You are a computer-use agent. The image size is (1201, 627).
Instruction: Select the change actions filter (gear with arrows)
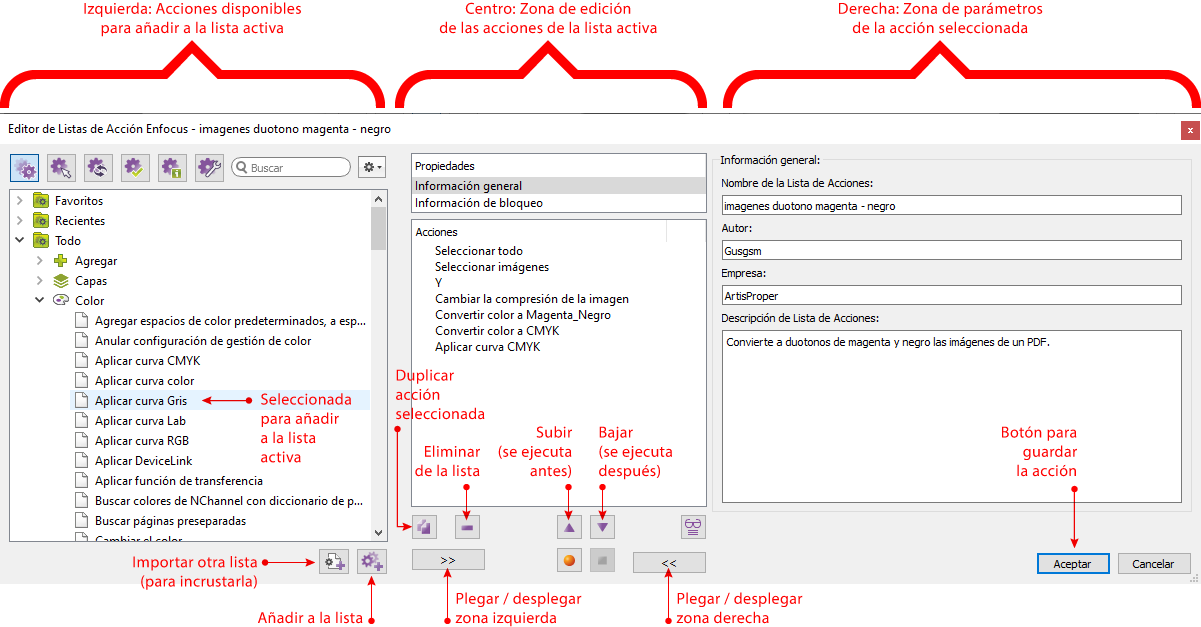coord(98,168)
